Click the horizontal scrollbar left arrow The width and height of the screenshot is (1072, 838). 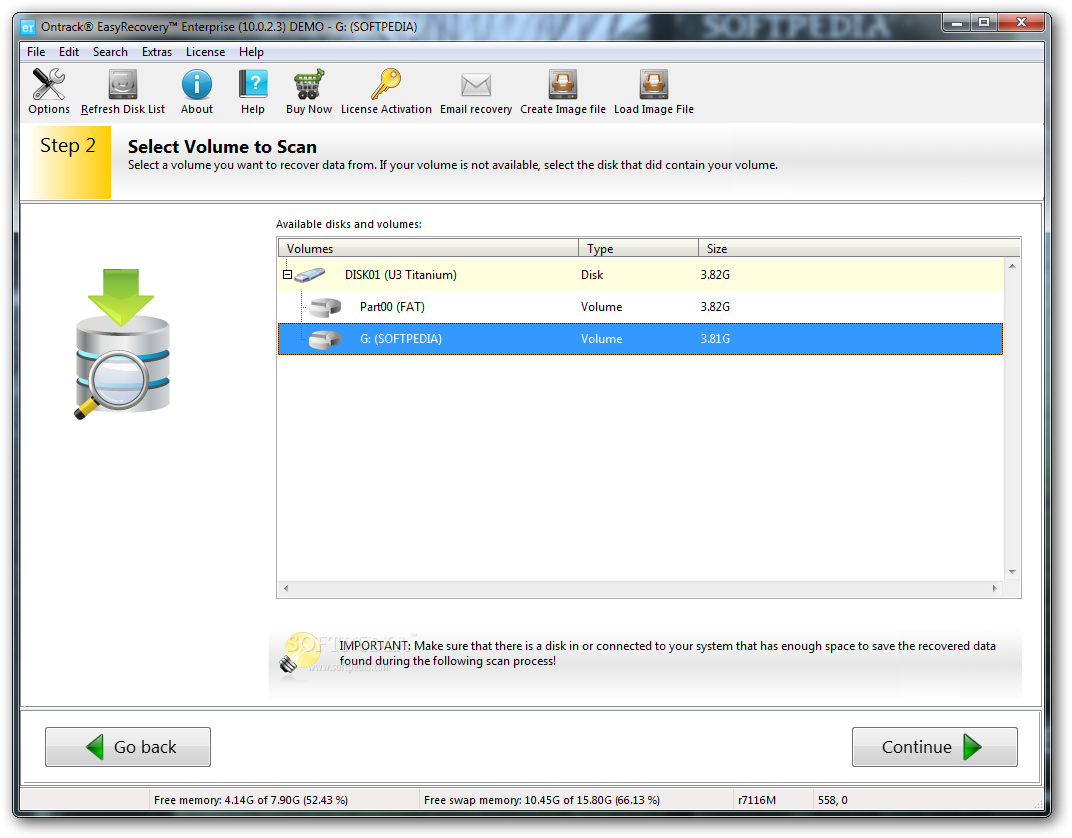[x=286, y=589]
